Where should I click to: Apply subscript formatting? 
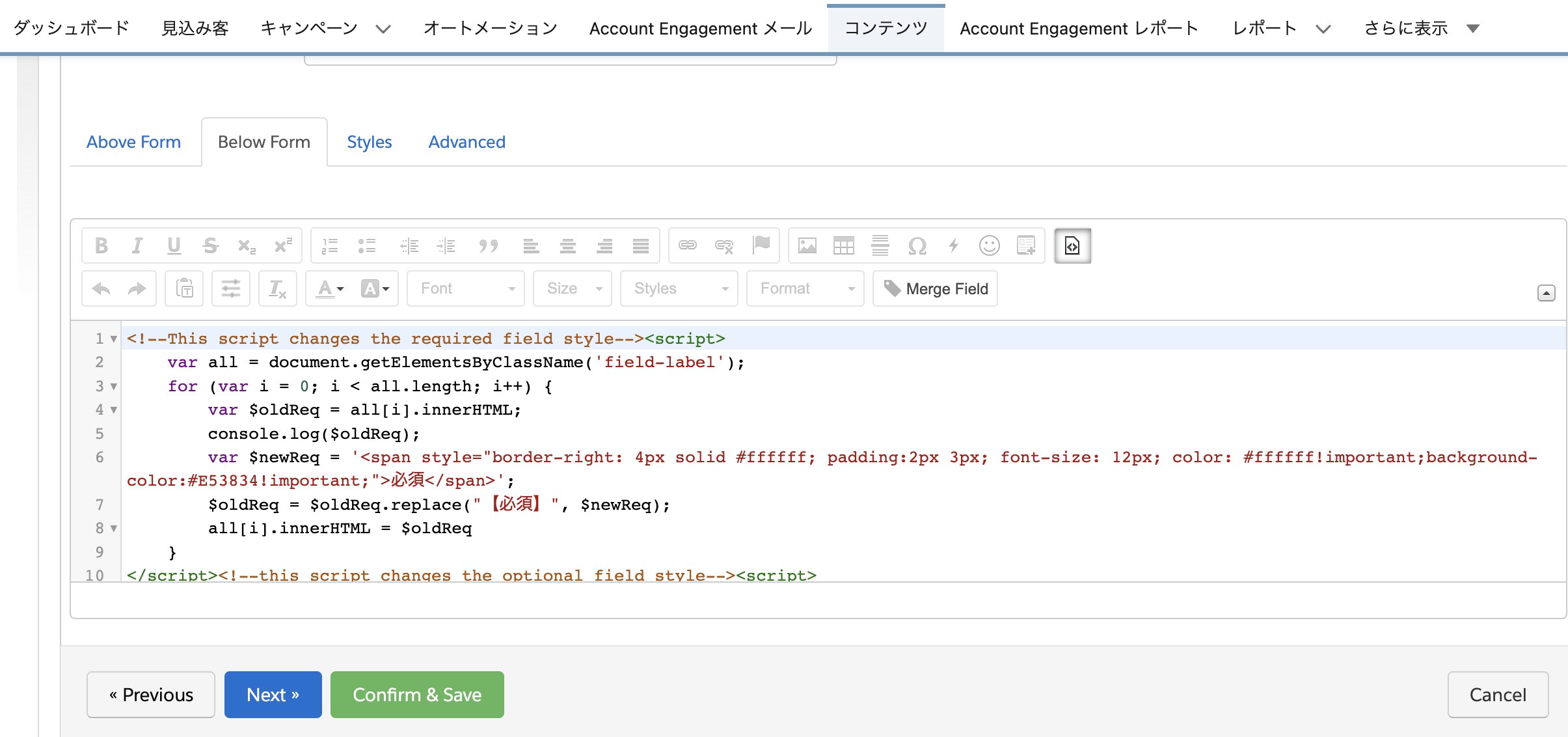point(247,245)
